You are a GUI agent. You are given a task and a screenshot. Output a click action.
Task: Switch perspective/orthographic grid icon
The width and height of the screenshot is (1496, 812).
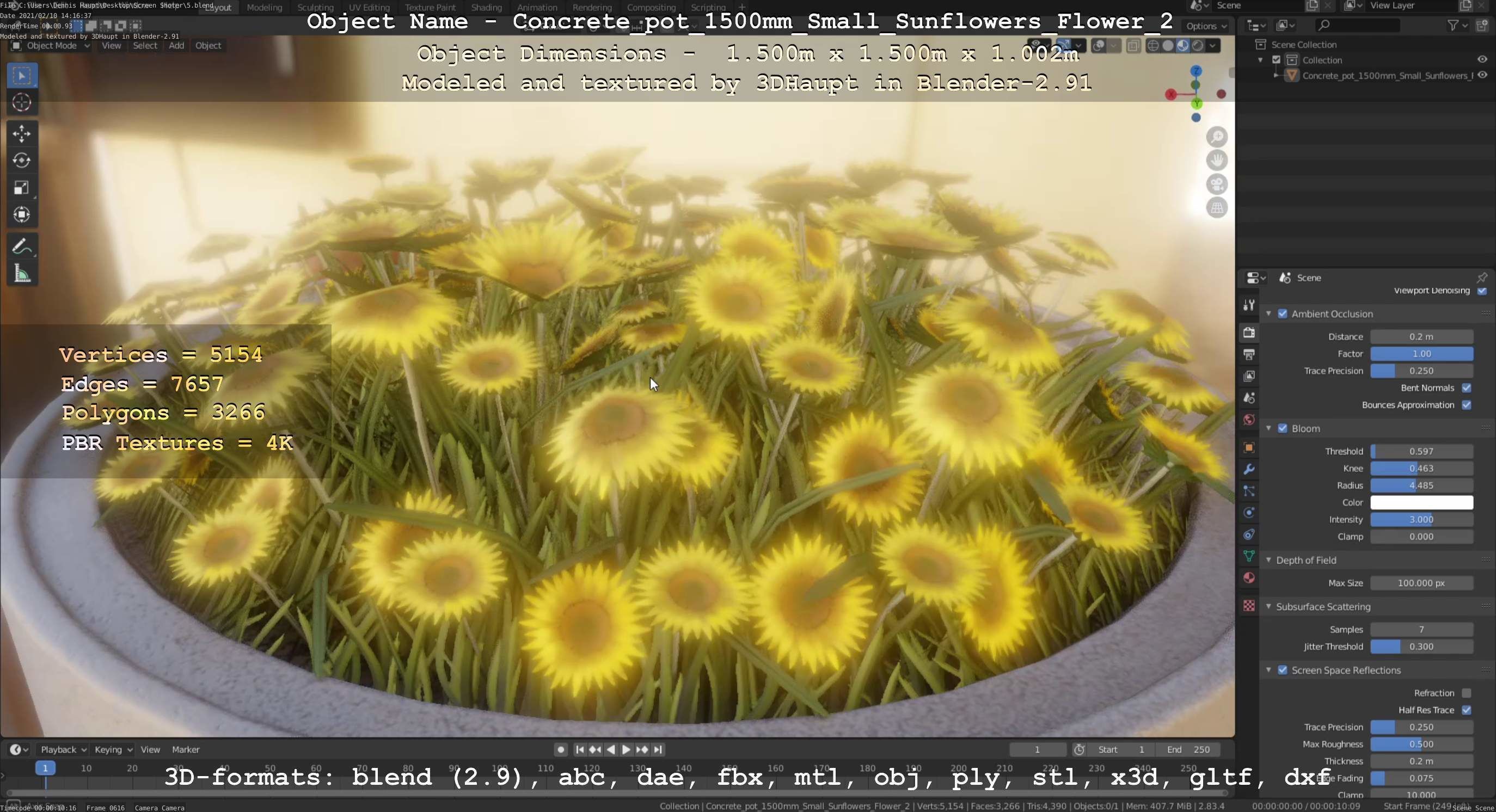(1217, 208)
